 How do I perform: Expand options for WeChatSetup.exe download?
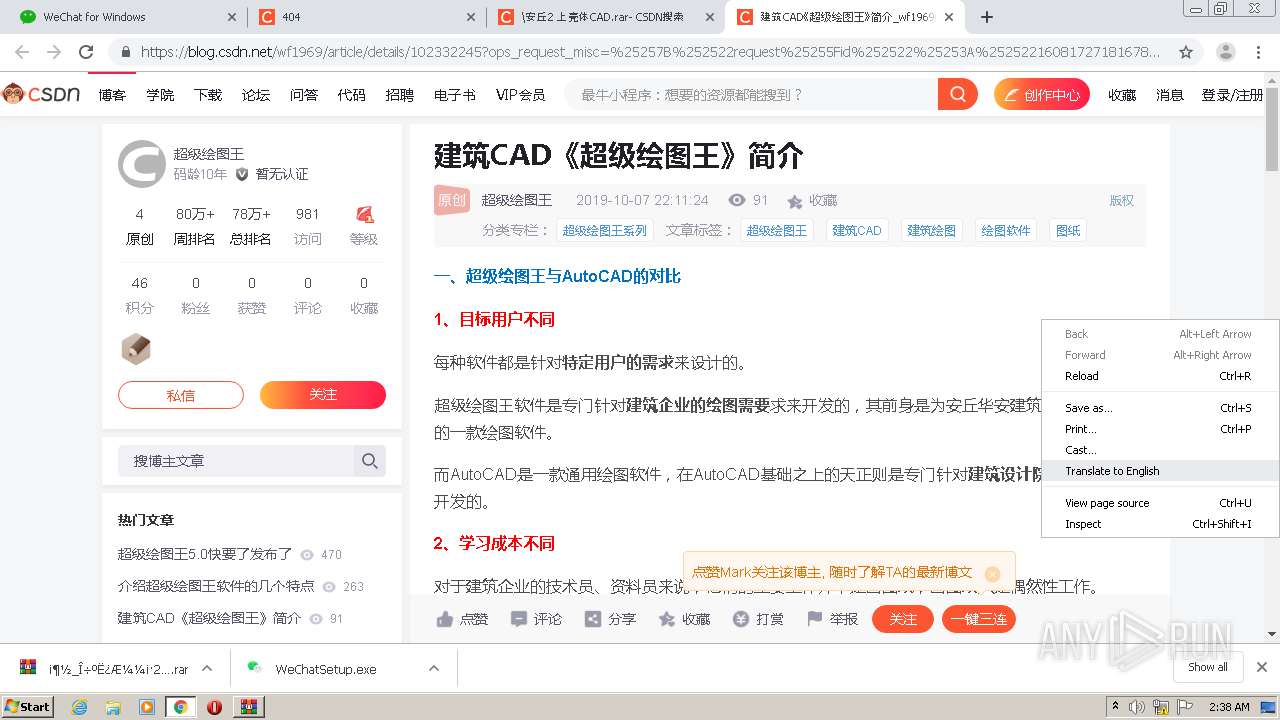tap(434, 668)
